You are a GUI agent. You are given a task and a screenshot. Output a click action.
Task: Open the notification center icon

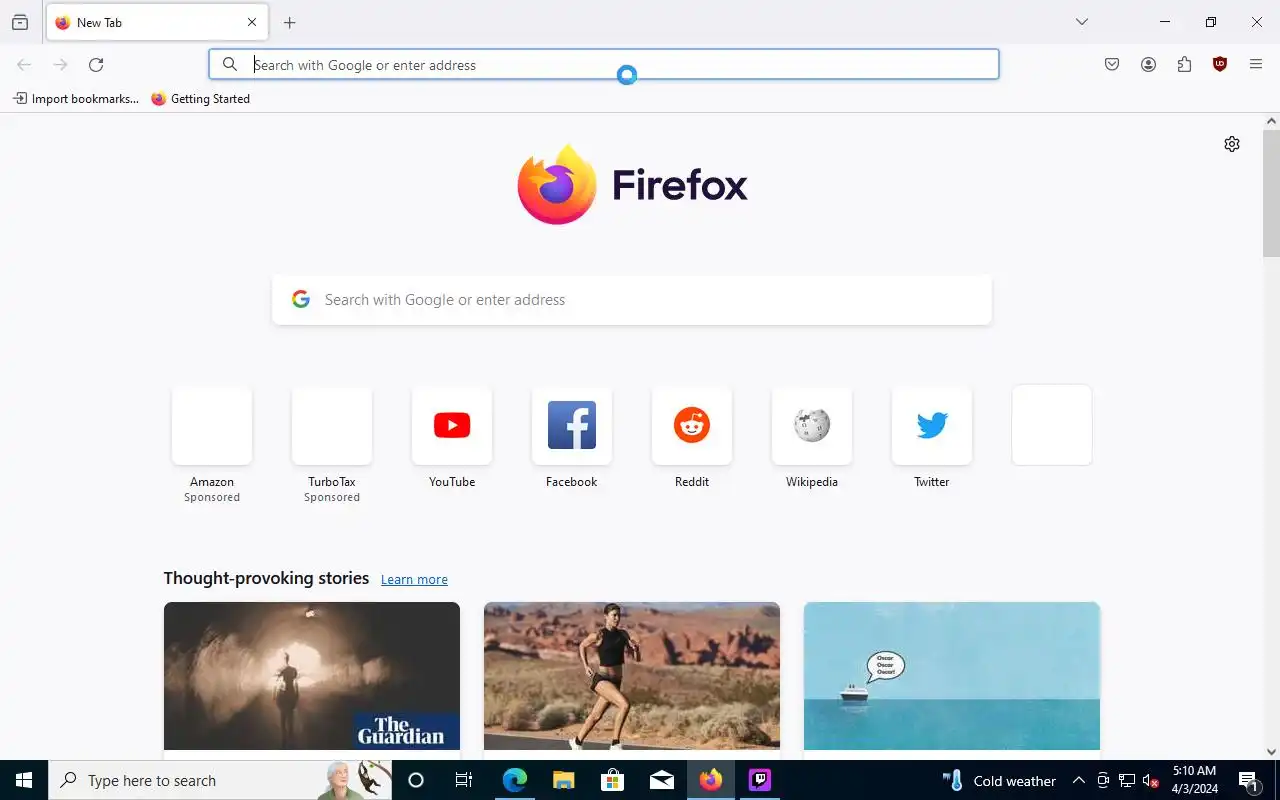click(1249, 780)
